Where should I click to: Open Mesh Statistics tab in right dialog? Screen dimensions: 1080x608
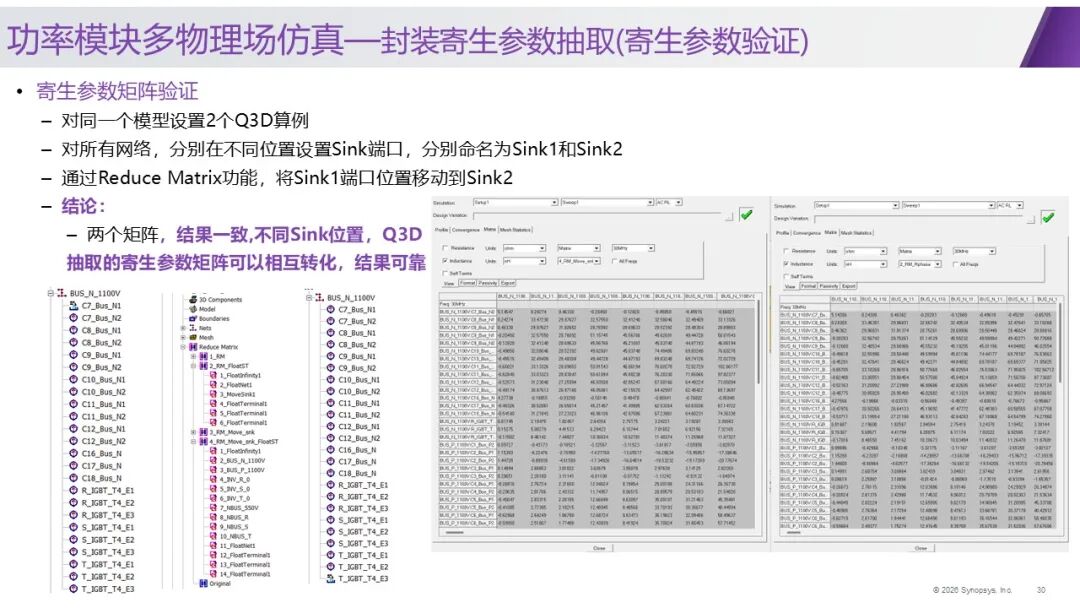[x=856, y=233]
